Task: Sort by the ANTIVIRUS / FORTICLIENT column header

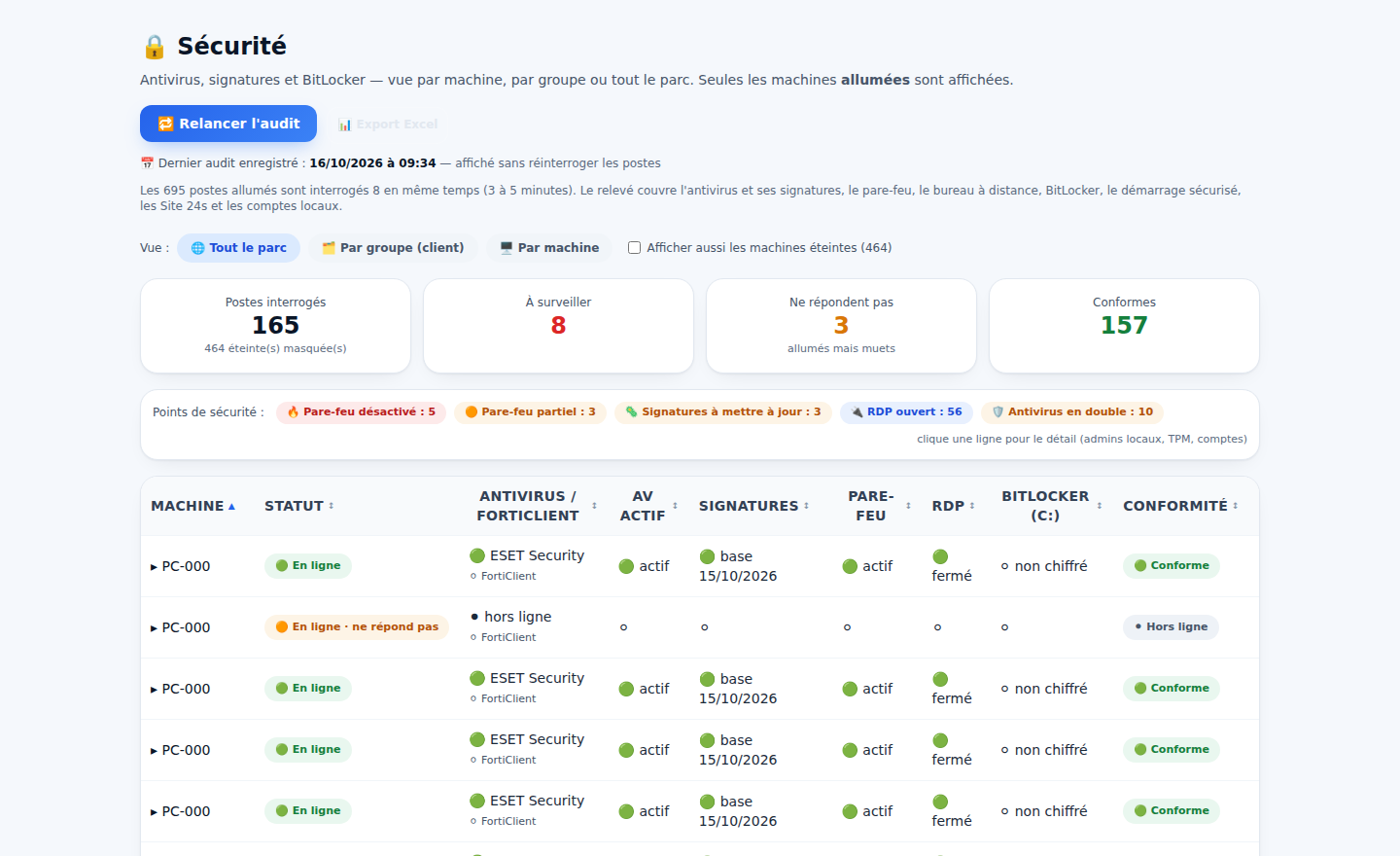Action: 534,506
